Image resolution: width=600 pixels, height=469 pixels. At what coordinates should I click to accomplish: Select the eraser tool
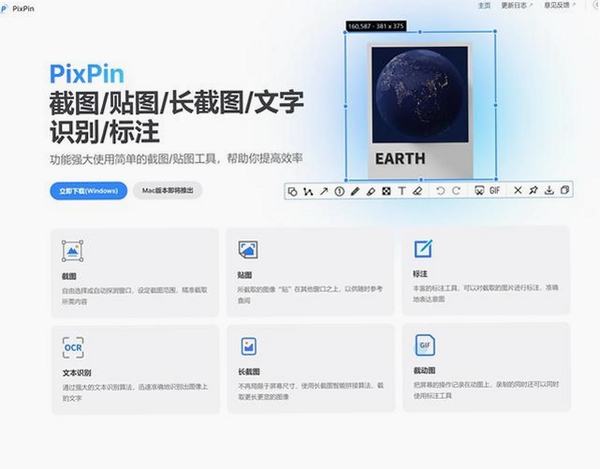(417, 191)
